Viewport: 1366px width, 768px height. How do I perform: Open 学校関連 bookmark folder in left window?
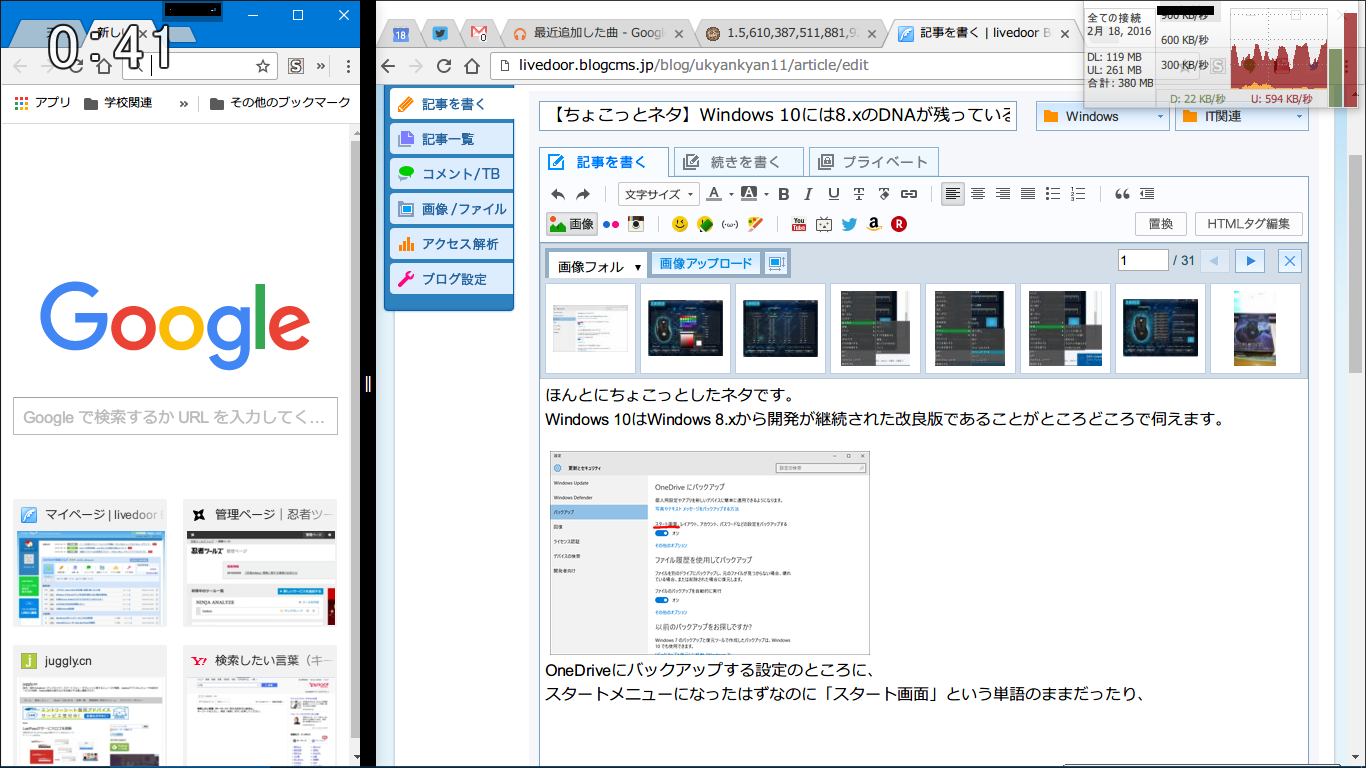(x=117, y=102)
